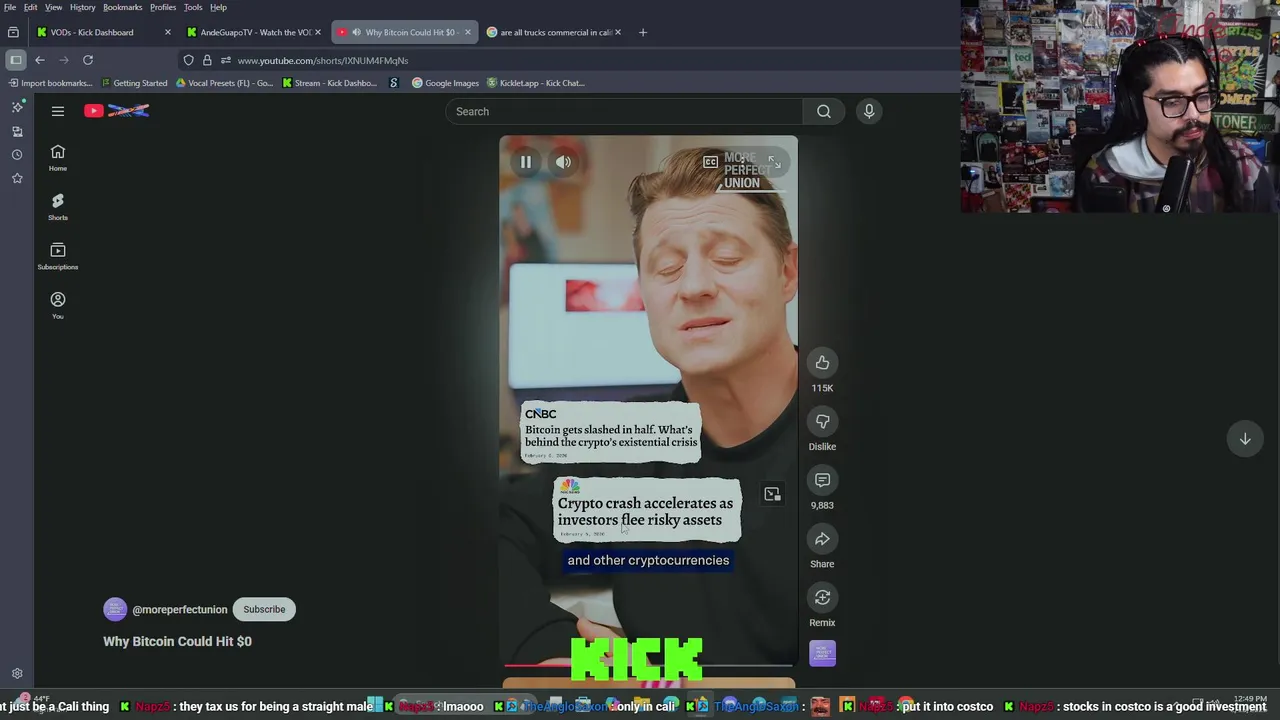Click the video title Why Bitcoin Could Hit $0

pyautogui.click(x=177, y=641)
